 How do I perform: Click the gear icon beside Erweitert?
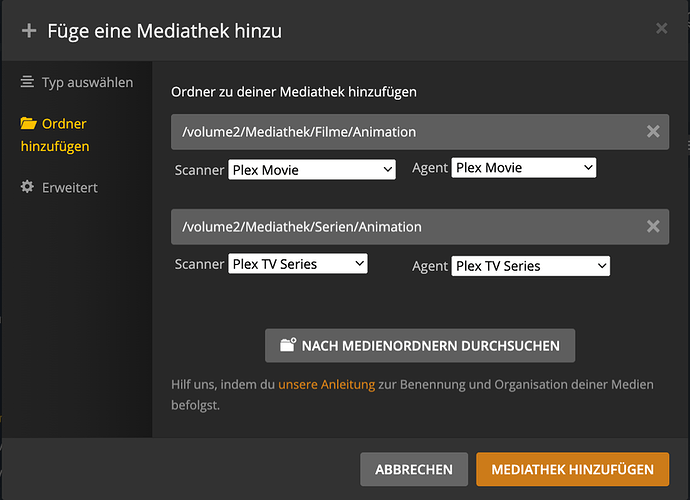(27, 187)
